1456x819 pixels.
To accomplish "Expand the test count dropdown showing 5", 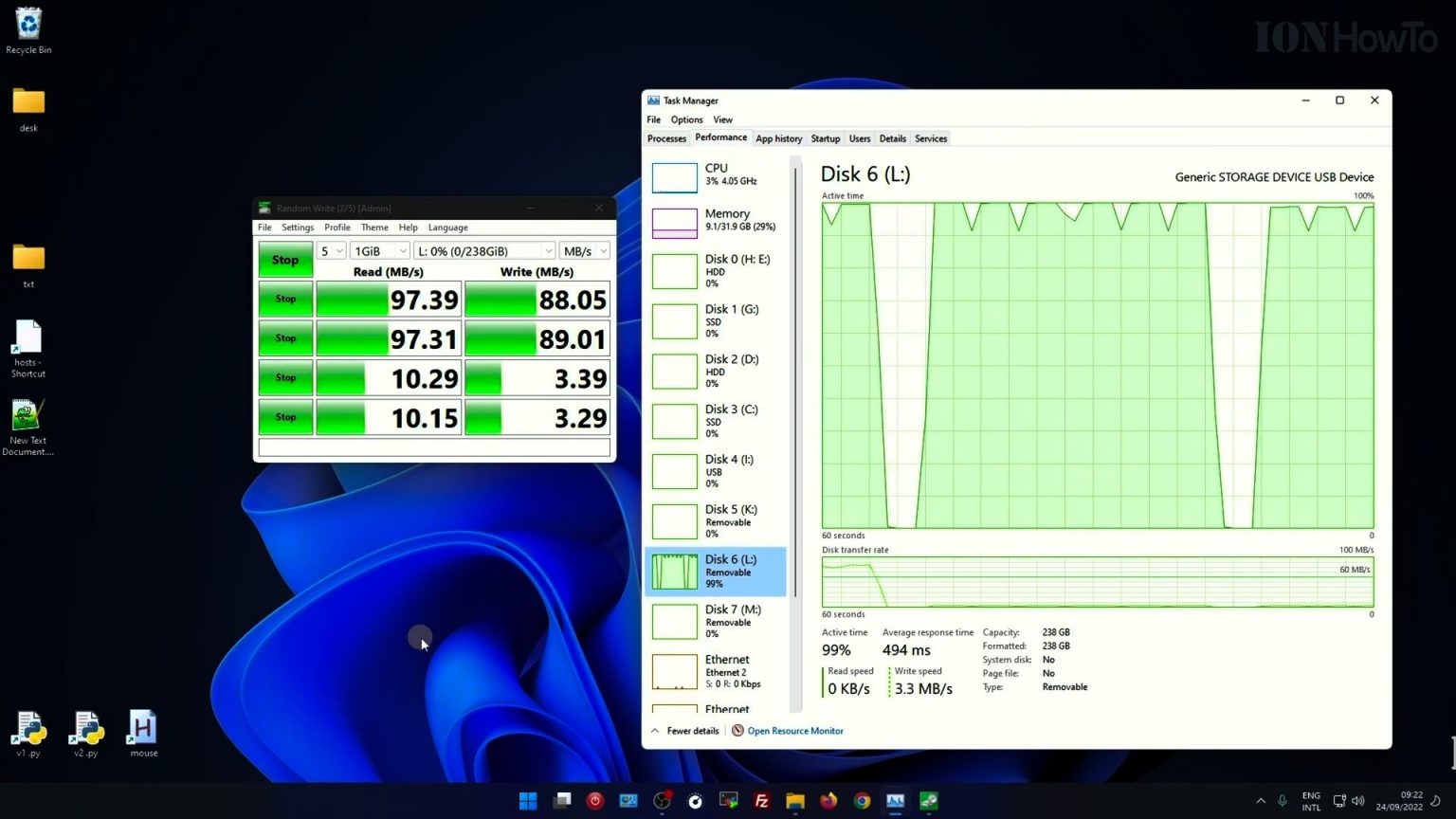I will click(331, 251).
